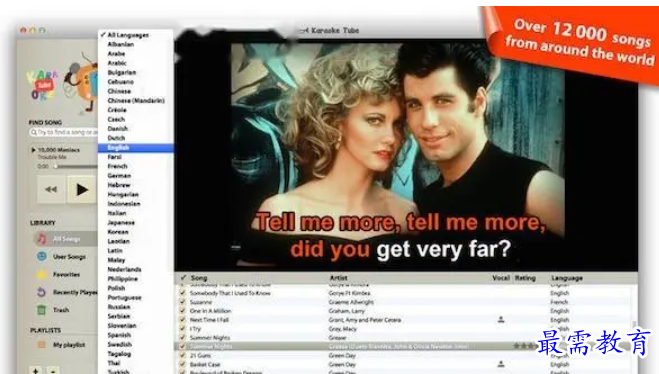Click the minus button to remove playlist
This screenshot has height=374, width=659.
pos(53,371)
